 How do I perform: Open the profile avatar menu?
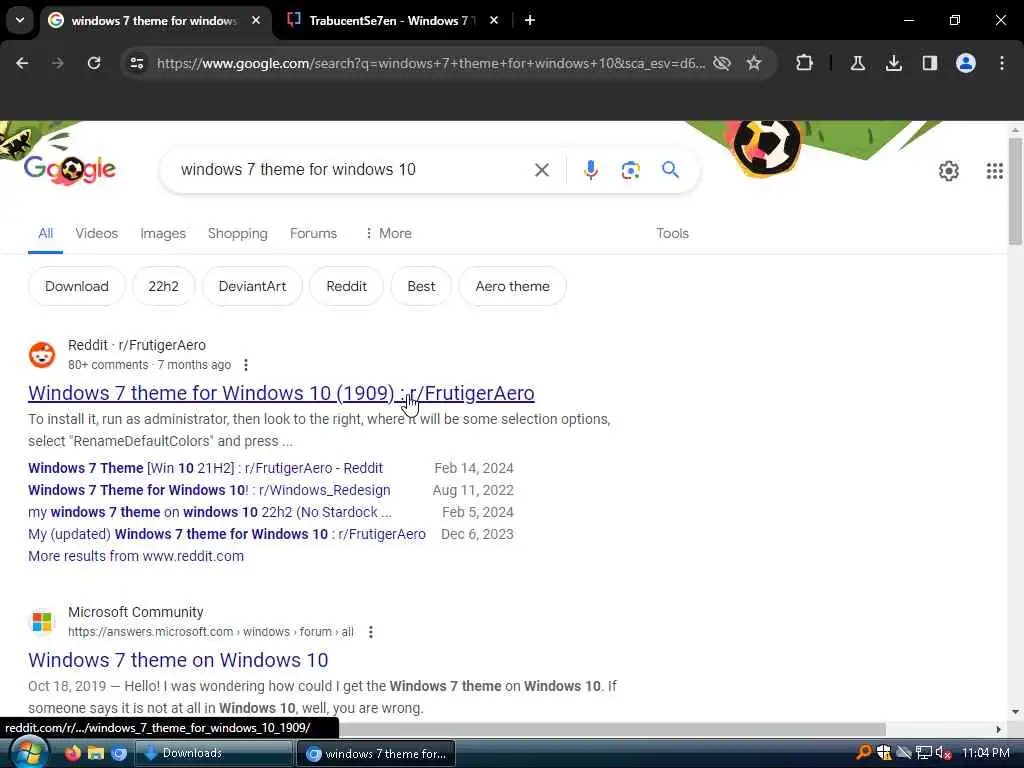966,63
